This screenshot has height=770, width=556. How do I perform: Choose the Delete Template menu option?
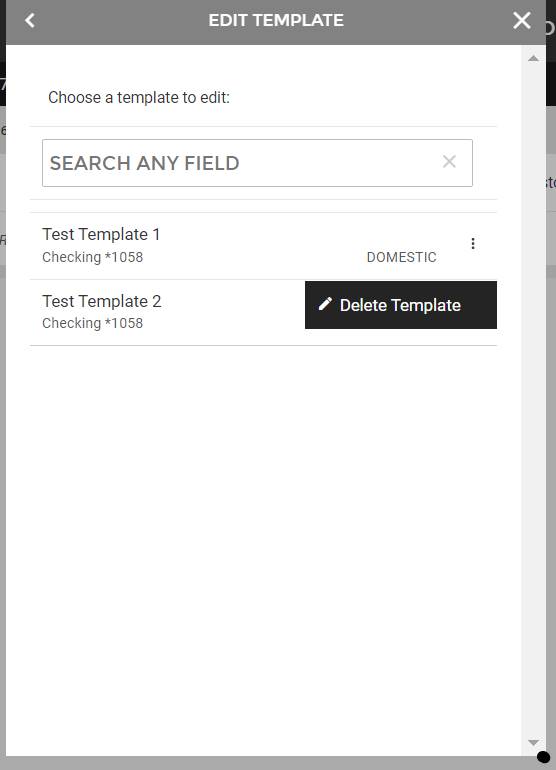[x=401, y=305]
